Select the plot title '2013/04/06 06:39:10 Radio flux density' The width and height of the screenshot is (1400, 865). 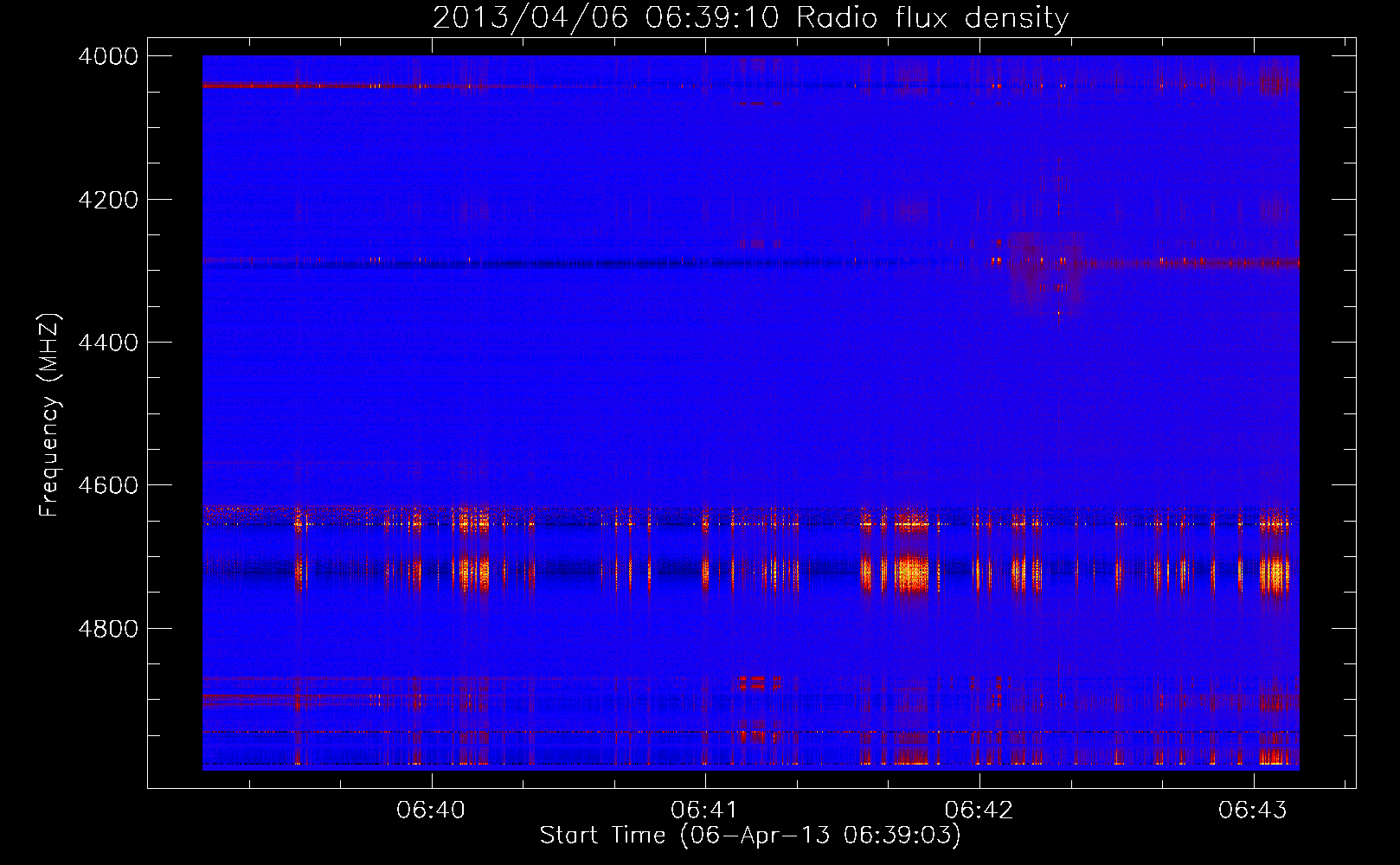point(750,18)
